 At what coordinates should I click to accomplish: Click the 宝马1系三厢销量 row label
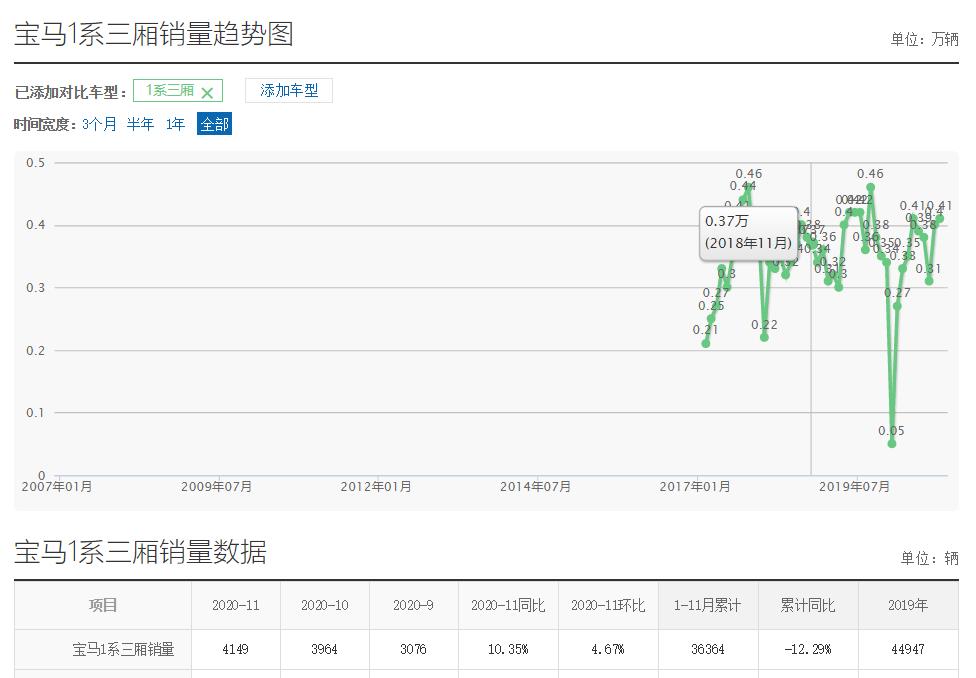coord(123,649)
